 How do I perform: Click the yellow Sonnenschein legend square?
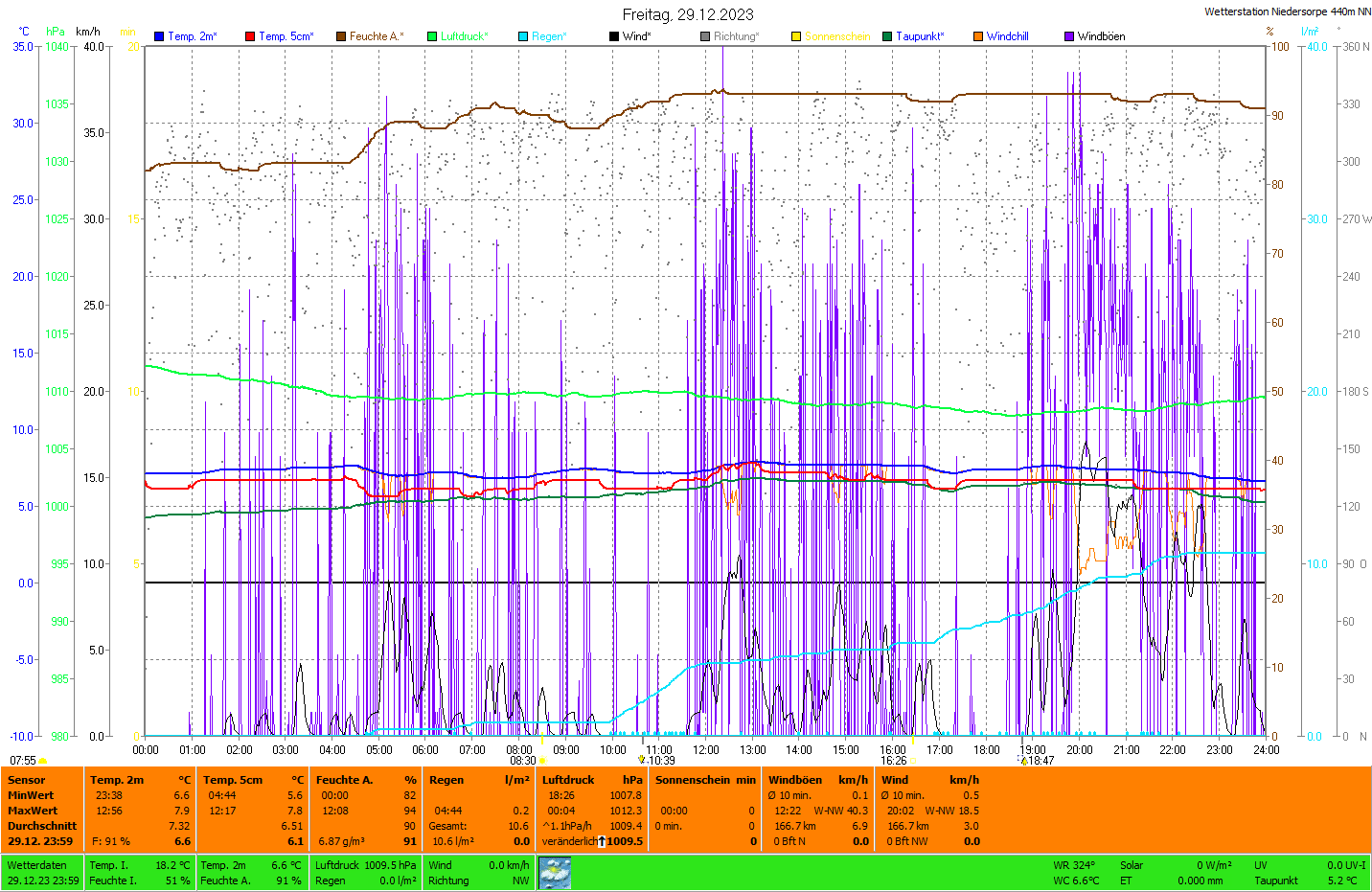pyautogui.click(x=796, y=36)
